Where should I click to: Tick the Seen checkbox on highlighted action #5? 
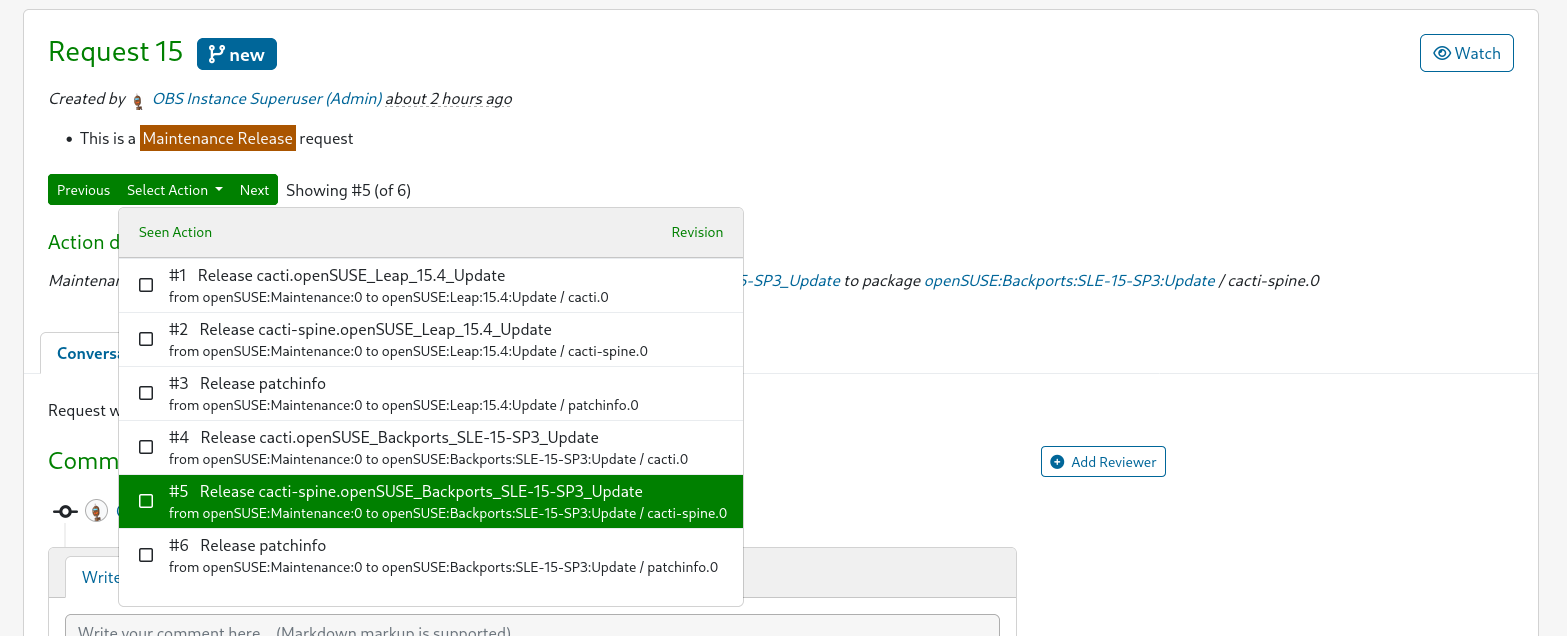tap(146, 501)
